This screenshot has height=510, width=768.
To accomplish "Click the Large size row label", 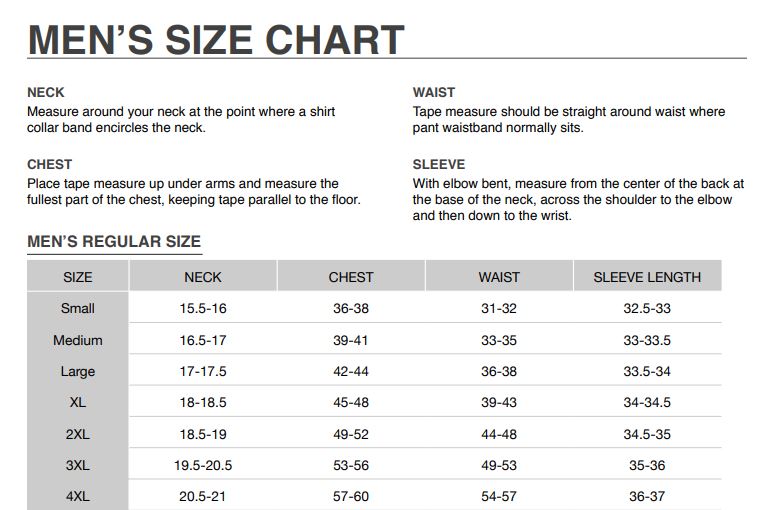I will pyautogui.click(x=77, y=371).
